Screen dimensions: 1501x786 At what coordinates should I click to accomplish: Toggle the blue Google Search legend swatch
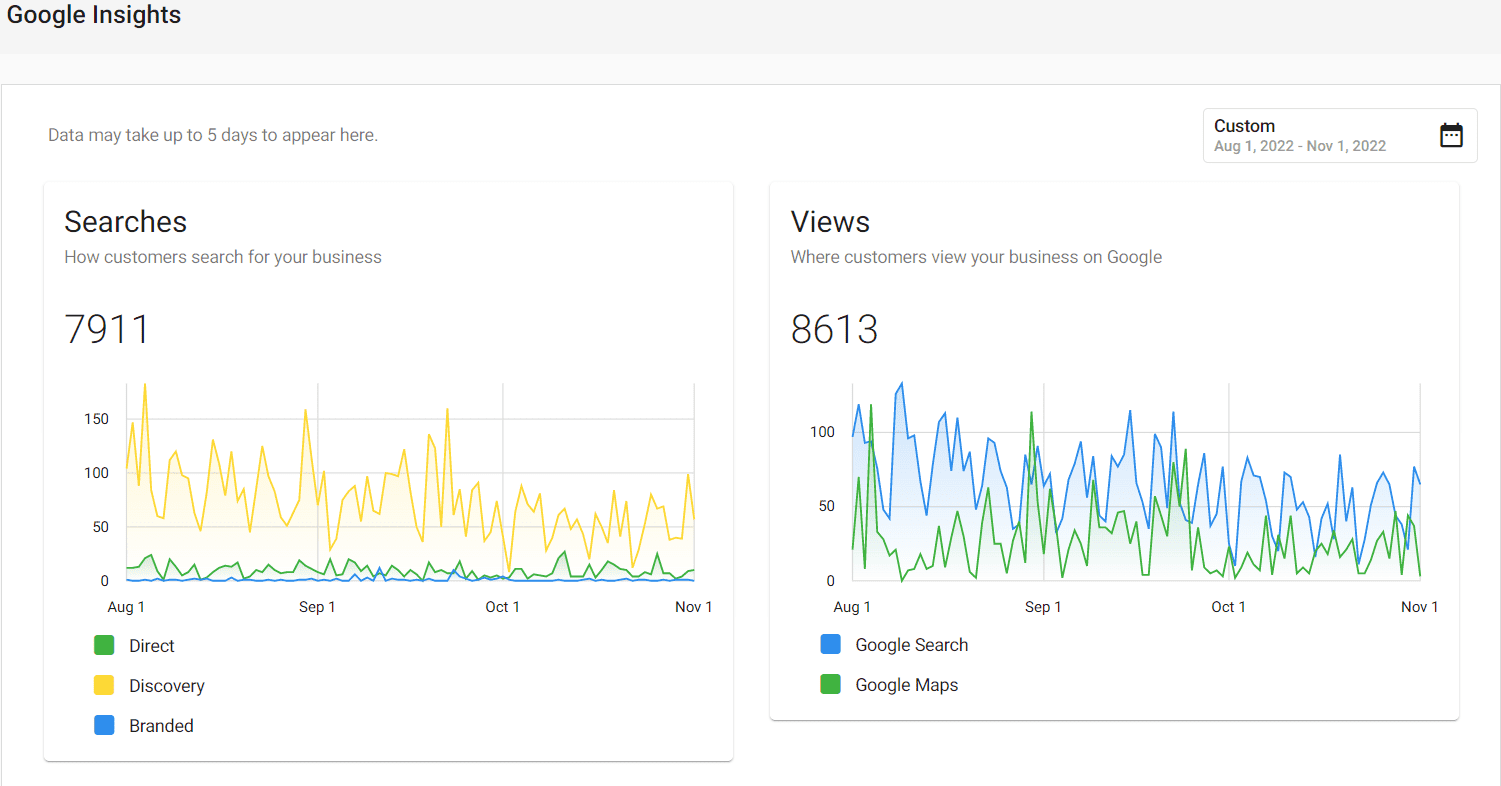coord(830,645)
